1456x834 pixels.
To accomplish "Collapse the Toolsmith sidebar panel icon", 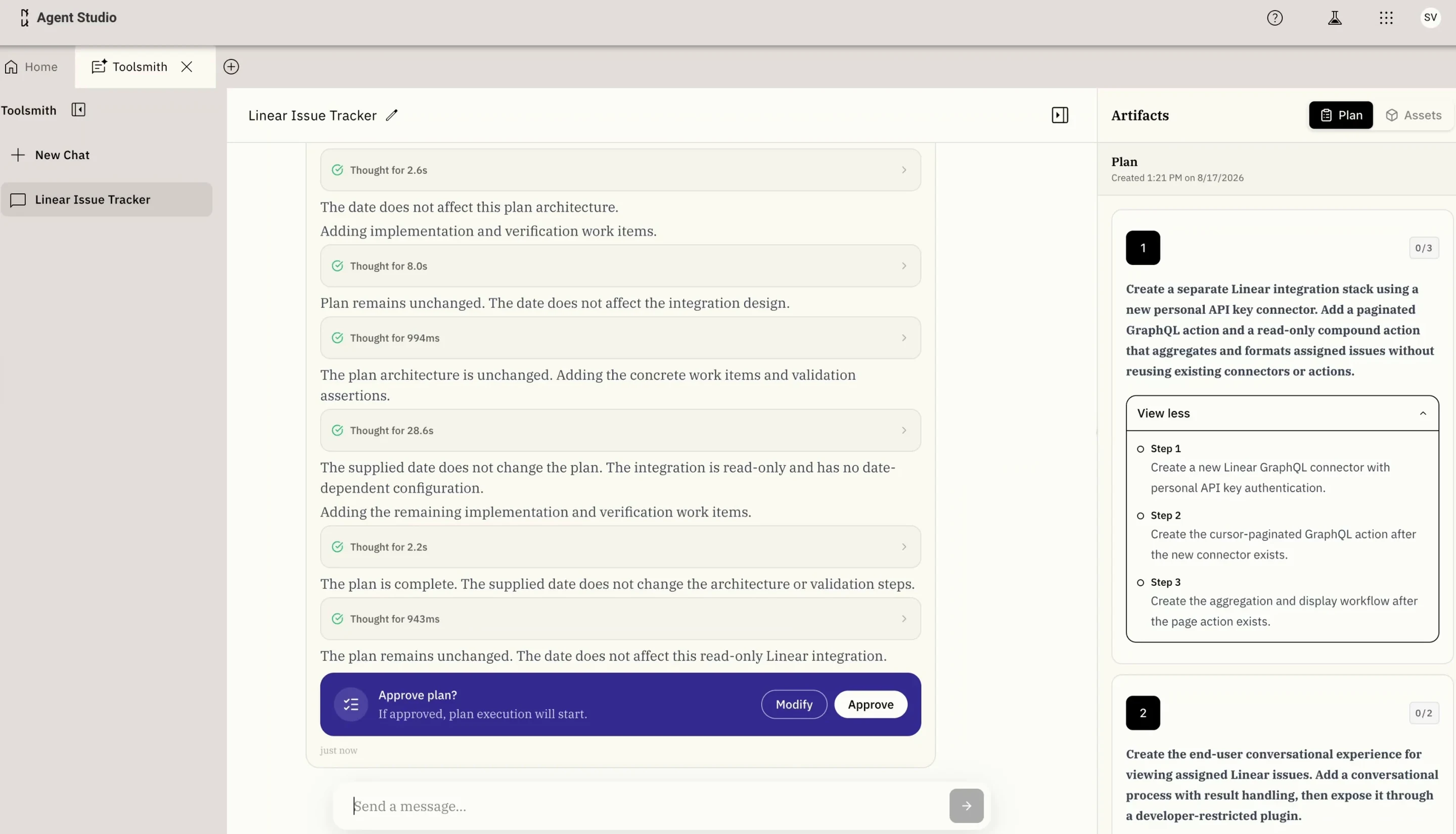I will tap(78, 110).
